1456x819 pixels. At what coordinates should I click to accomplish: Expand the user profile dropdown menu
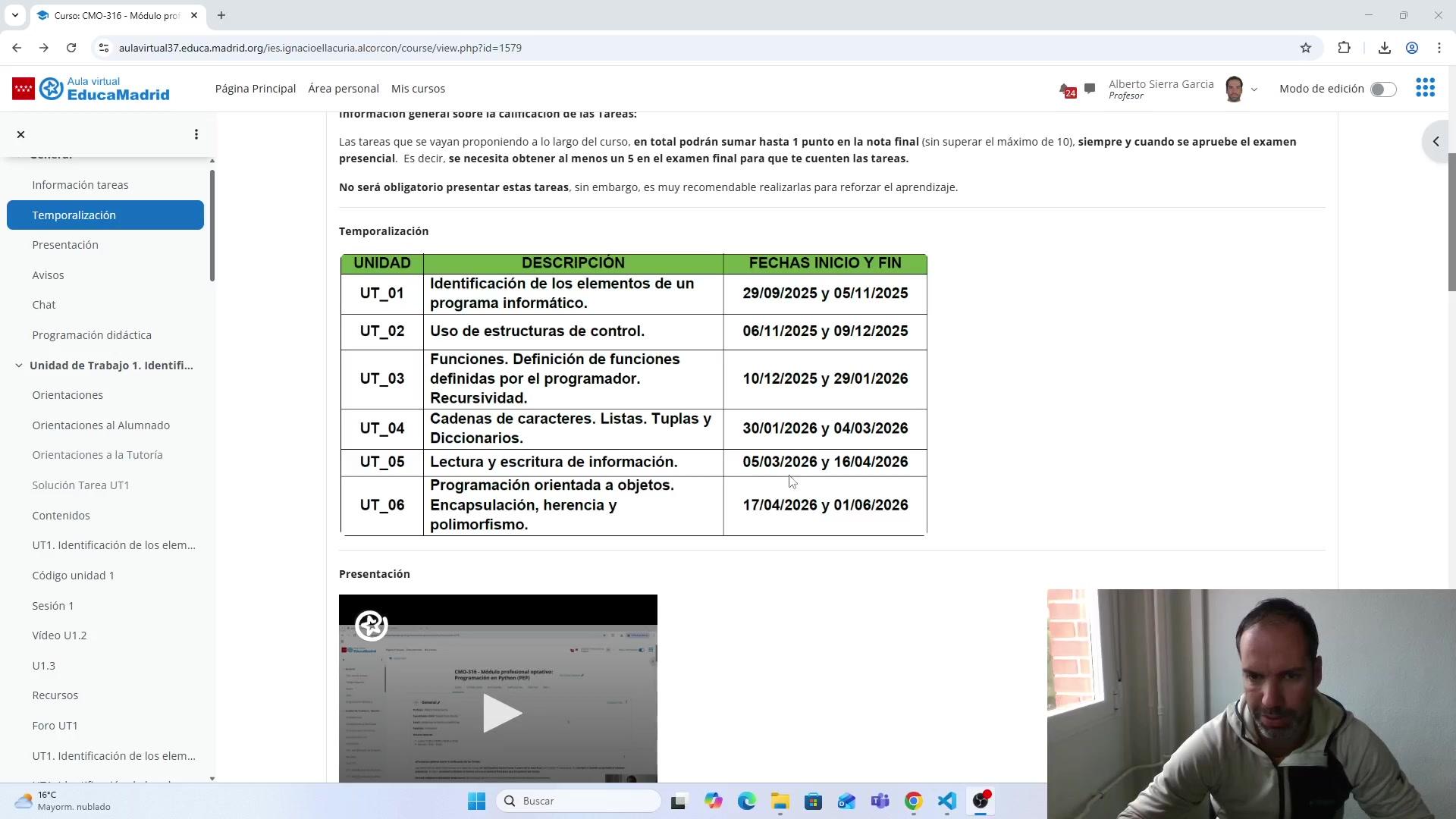click(1254, 89)
